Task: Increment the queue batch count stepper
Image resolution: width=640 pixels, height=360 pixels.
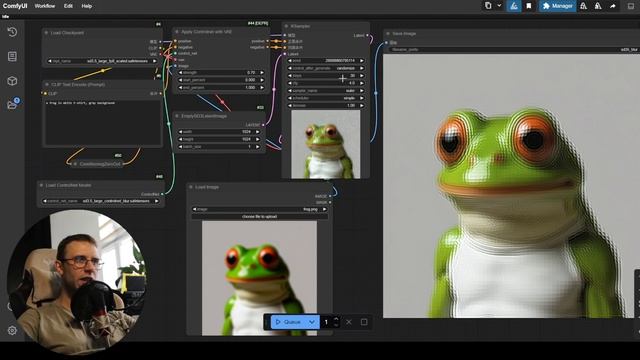Action: point(336,319)
